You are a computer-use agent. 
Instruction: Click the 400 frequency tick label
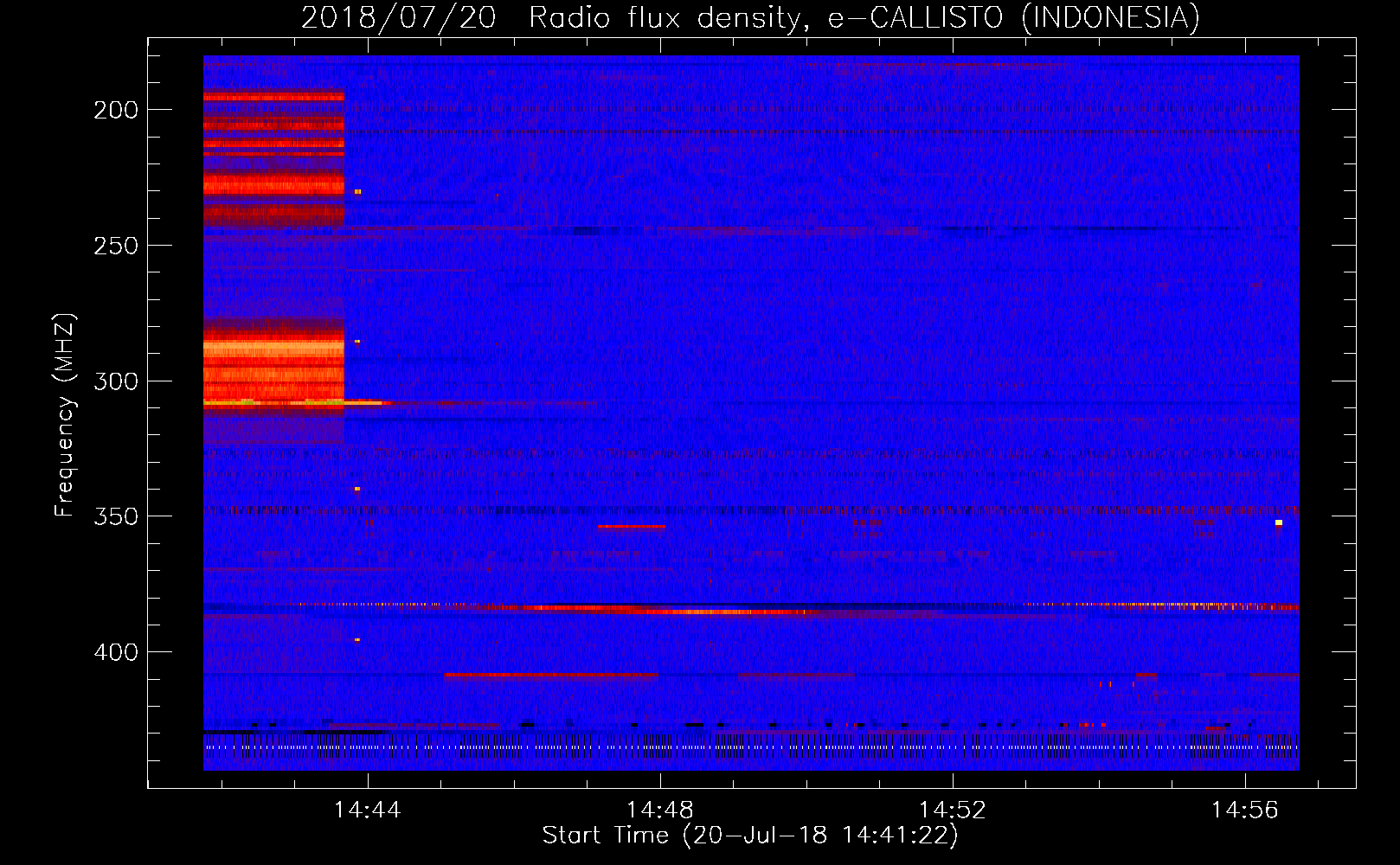pos(116,651)
